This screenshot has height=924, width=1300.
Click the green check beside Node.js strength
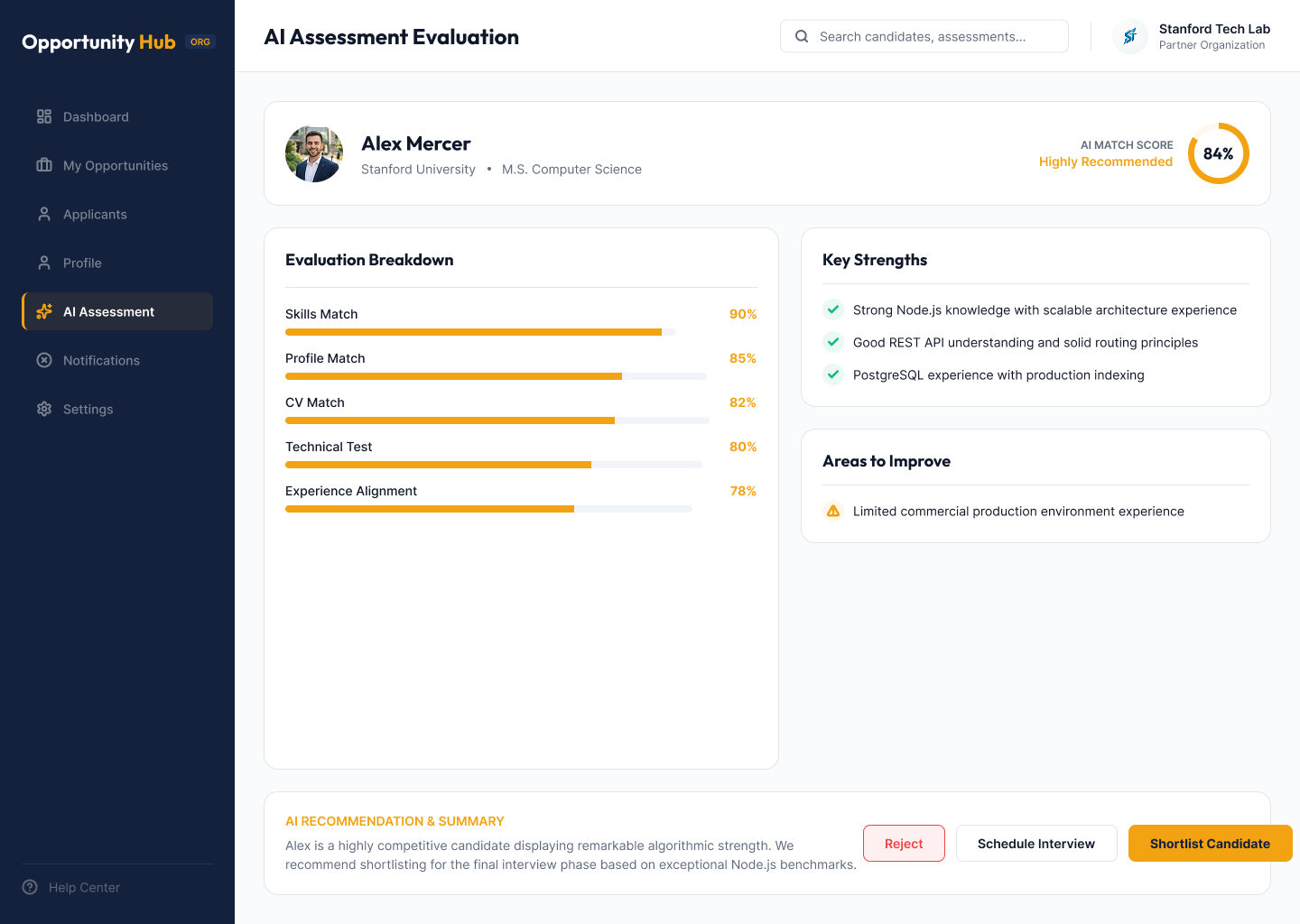[x=833, y=310]
